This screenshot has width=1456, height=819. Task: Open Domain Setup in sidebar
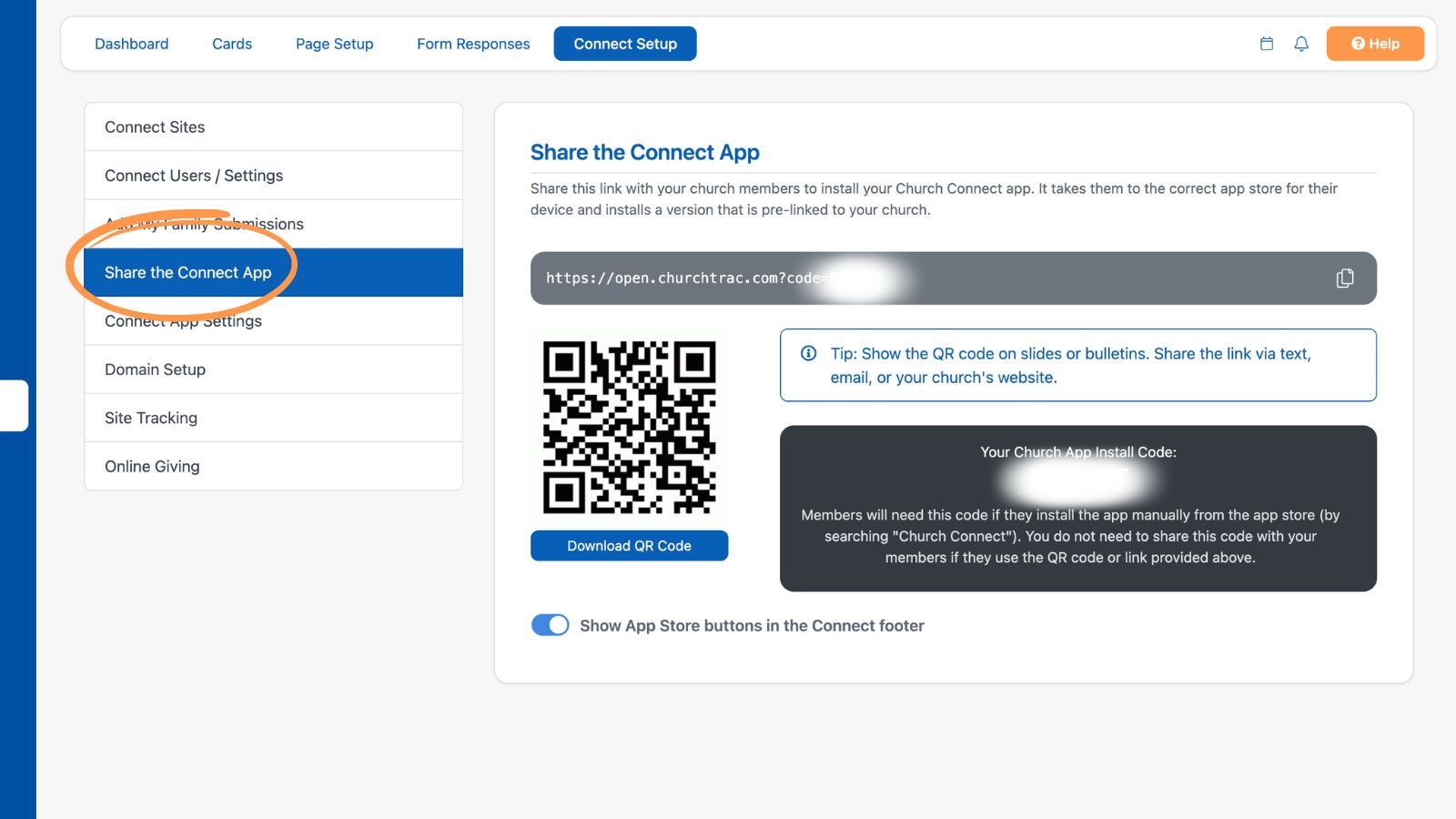click(273, 369)
